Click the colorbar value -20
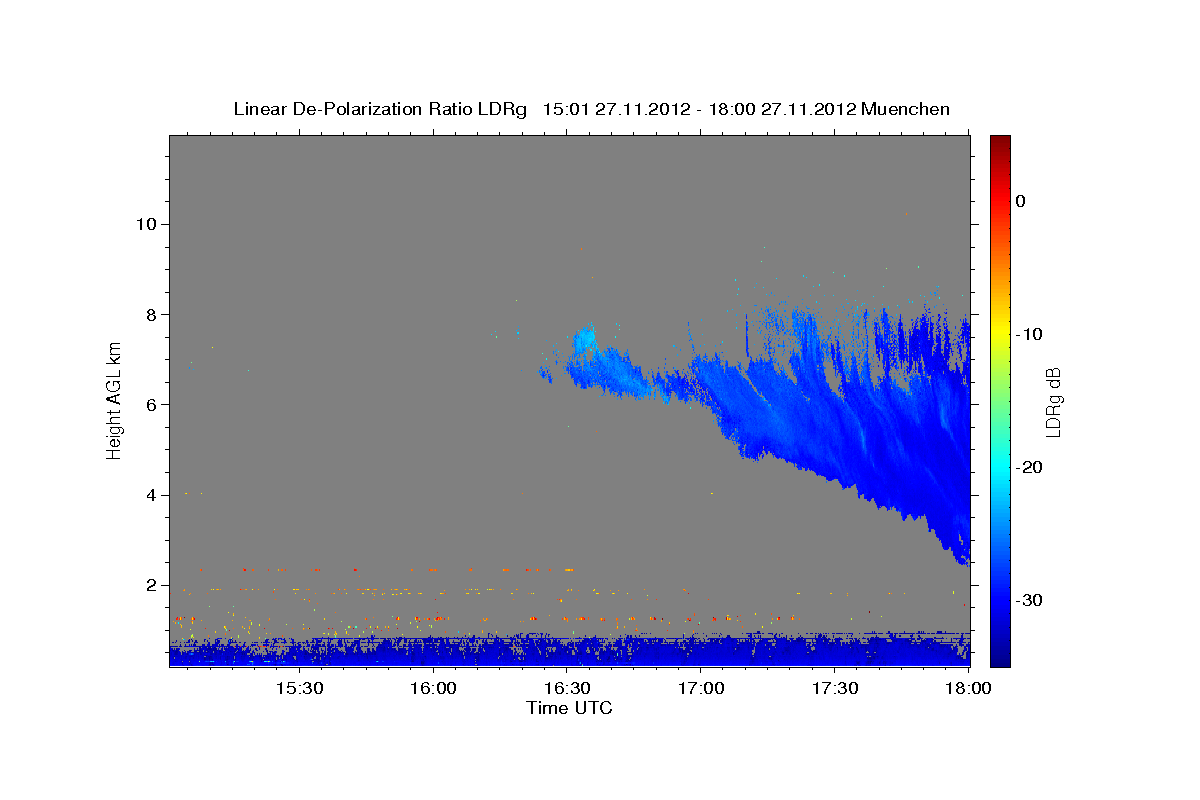Screen dimensions: 1200x800 coord(1029,467)
